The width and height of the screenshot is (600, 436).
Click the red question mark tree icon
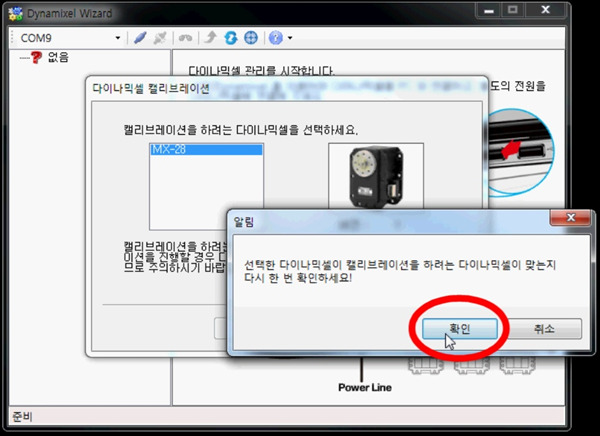[x=38, y=58]
